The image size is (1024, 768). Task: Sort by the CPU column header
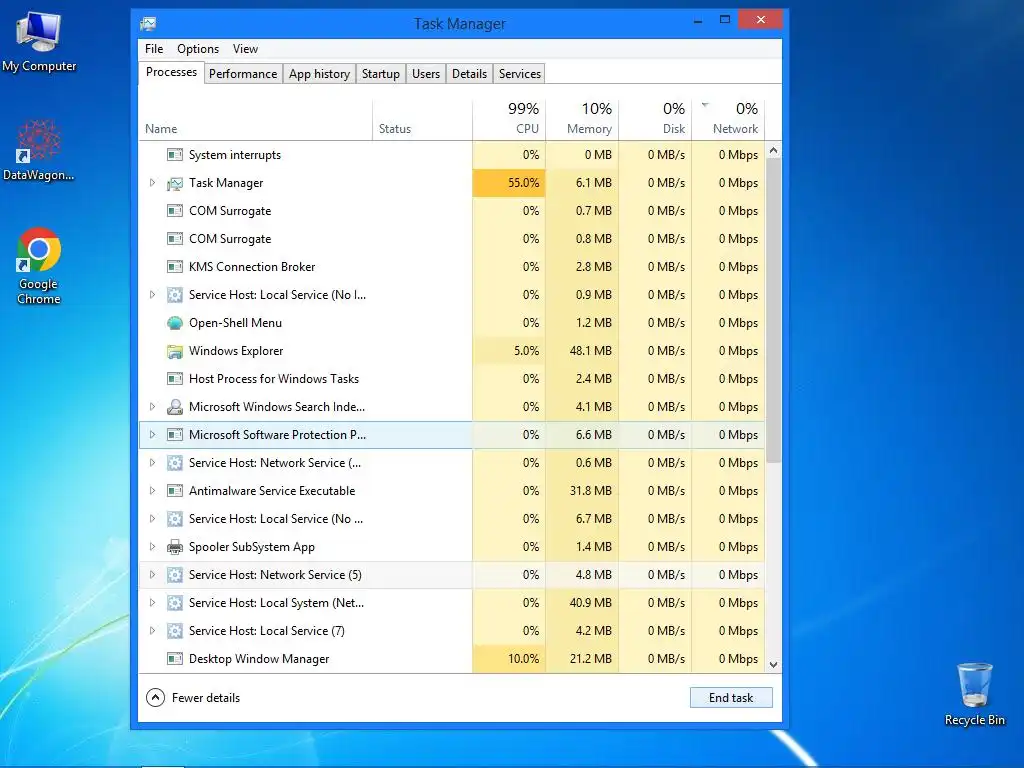pyautogui.click(x=509, y=120)
